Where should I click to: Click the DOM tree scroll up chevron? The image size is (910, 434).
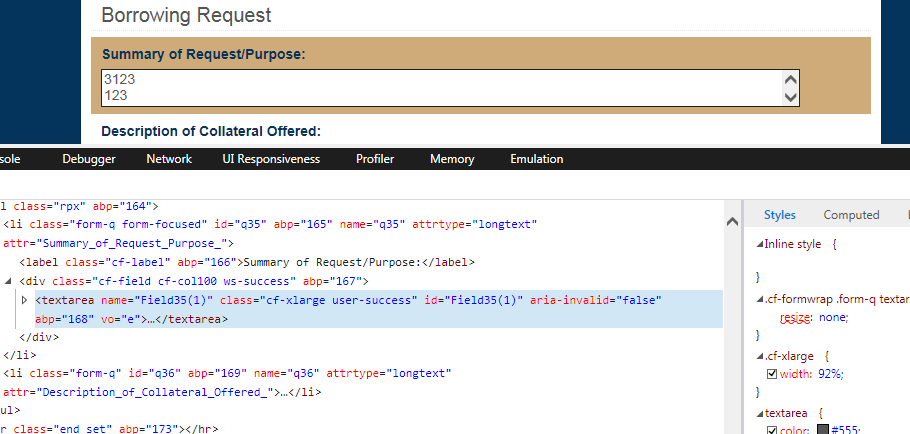732,221
